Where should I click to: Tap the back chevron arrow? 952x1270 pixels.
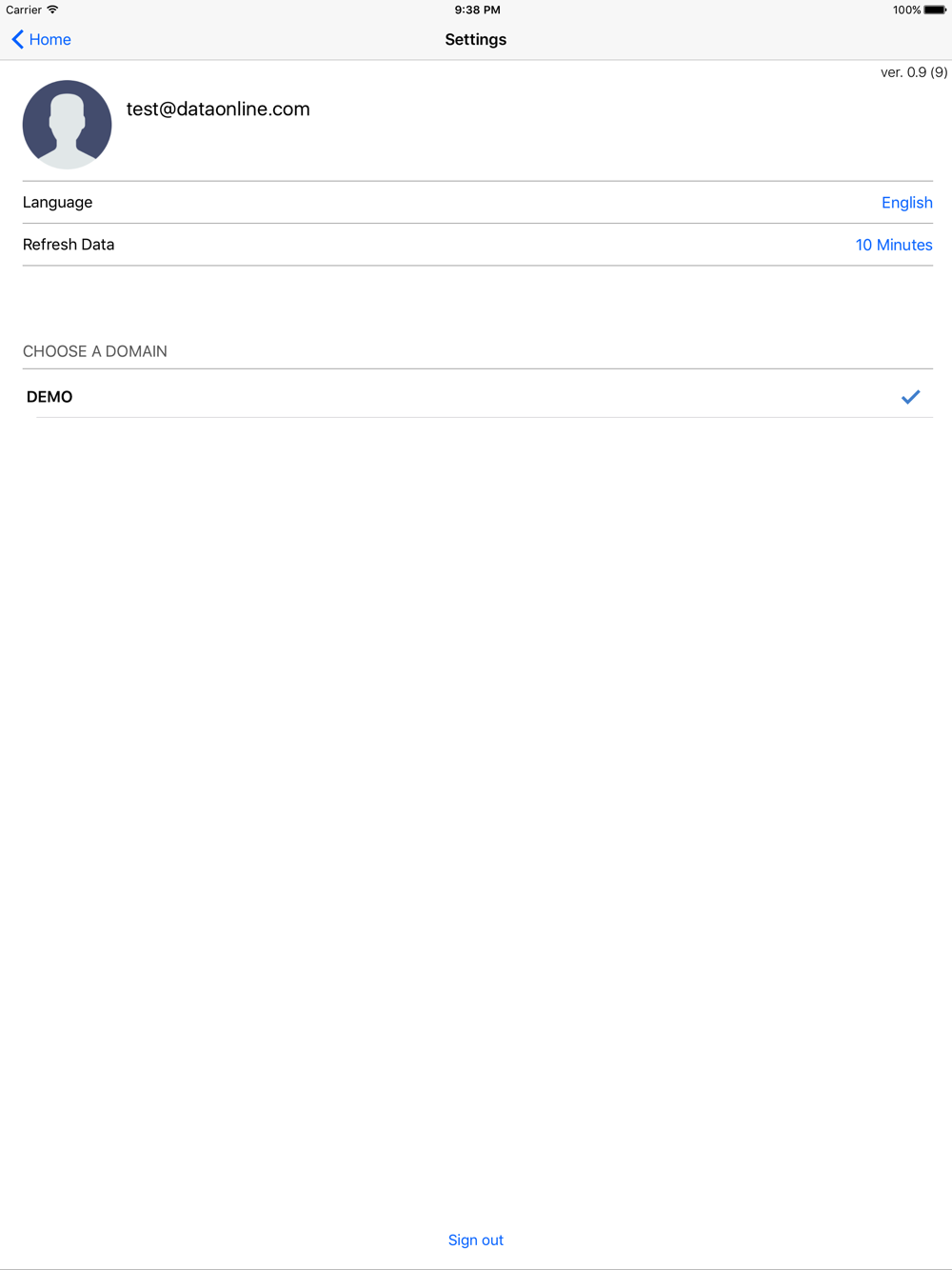point(17,39)
